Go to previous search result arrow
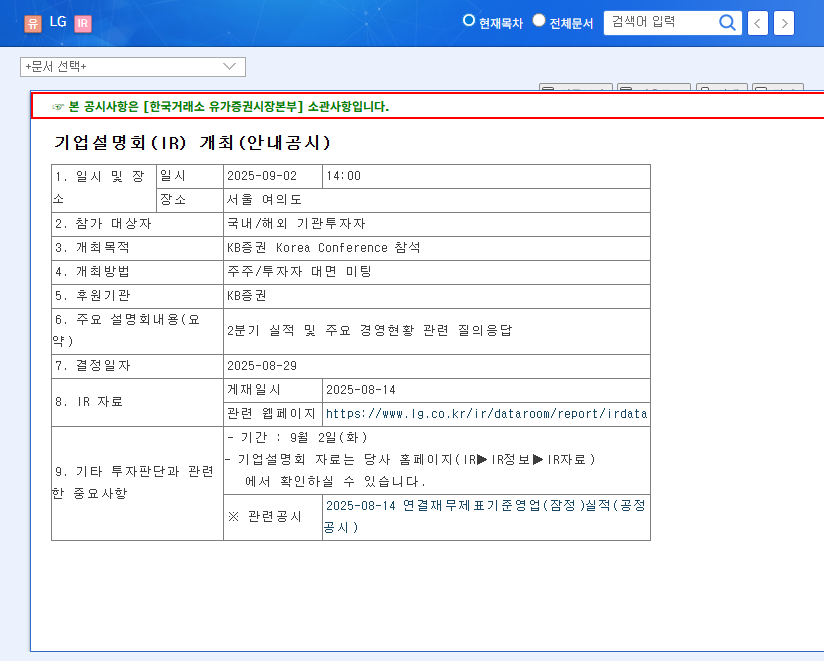This screenshot has width=824, height=661. (757, 23)
